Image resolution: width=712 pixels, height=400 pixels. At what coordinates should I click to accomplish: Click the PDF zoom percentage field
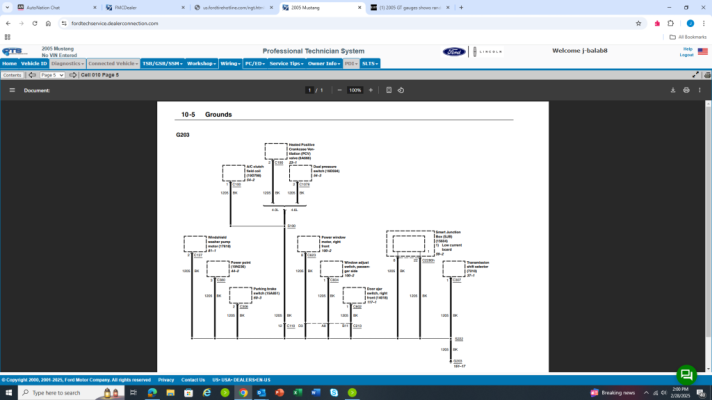click(x=355, y=90)
